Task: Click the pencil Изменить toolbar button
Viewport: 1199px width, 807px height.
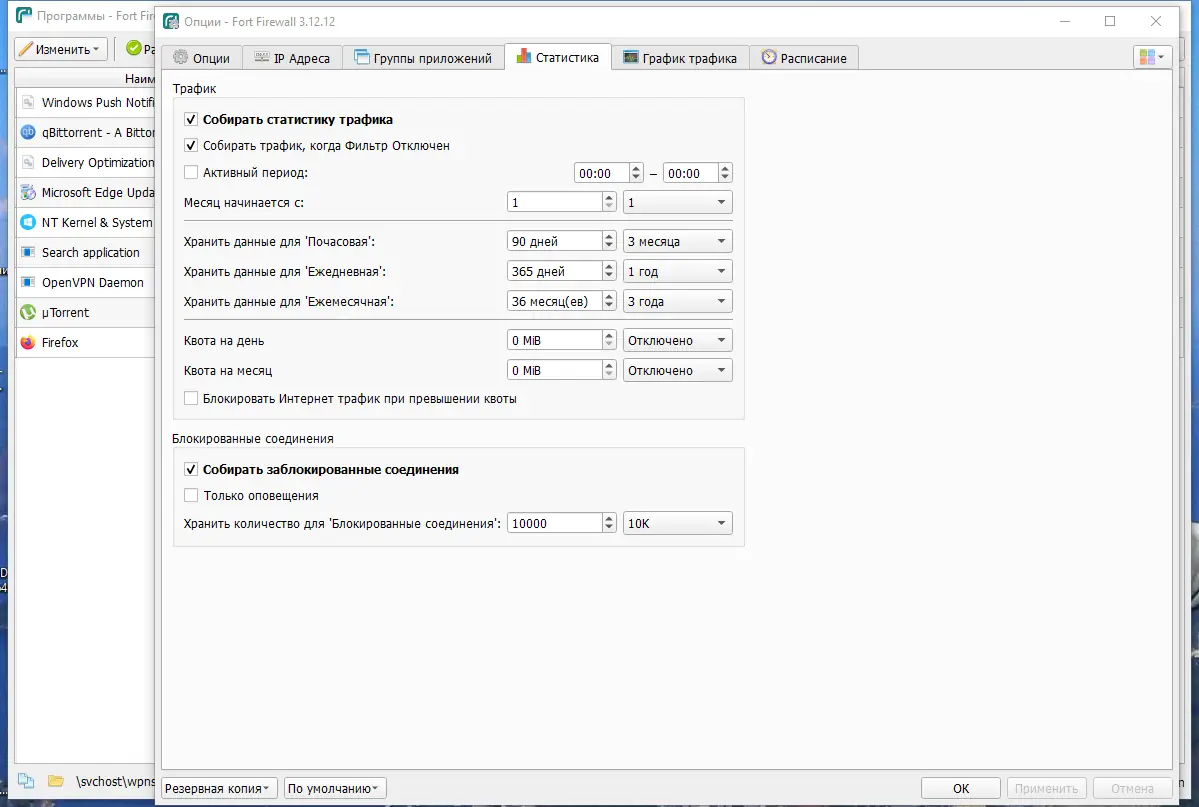Action: [61, 49]
